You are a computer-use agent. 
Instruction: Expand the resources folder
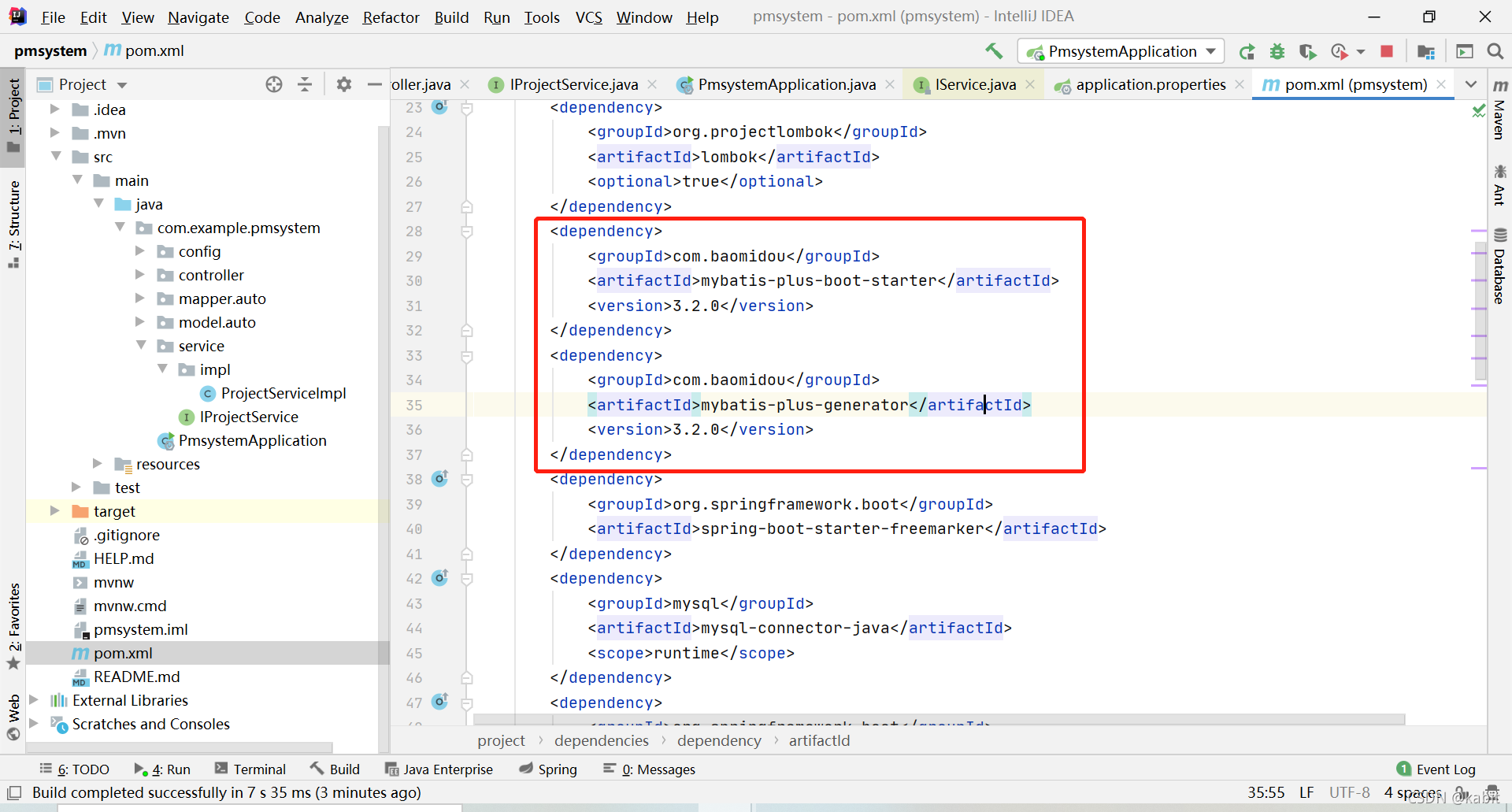98,464
